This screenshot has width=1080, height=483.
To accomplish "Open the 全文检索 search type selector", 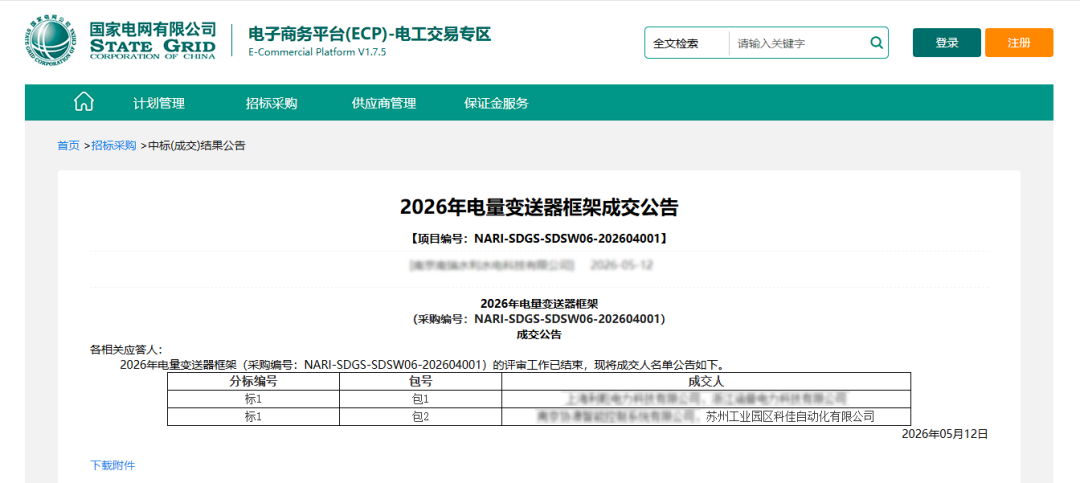I will pyautogui.click(x=676, y=43).
